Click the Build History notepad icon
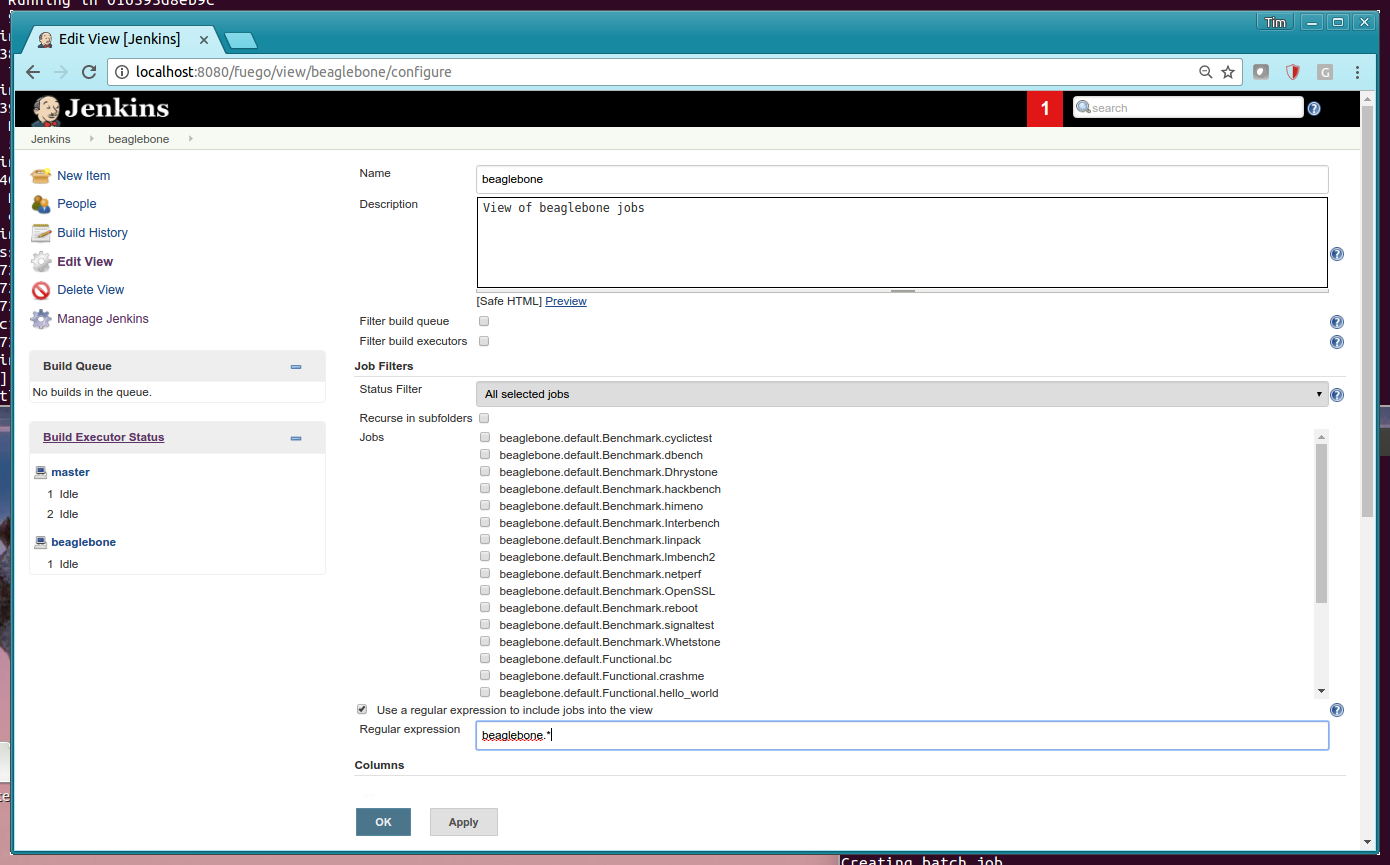The height and width of the screenshot is (865, 1390). coord(40,233)
